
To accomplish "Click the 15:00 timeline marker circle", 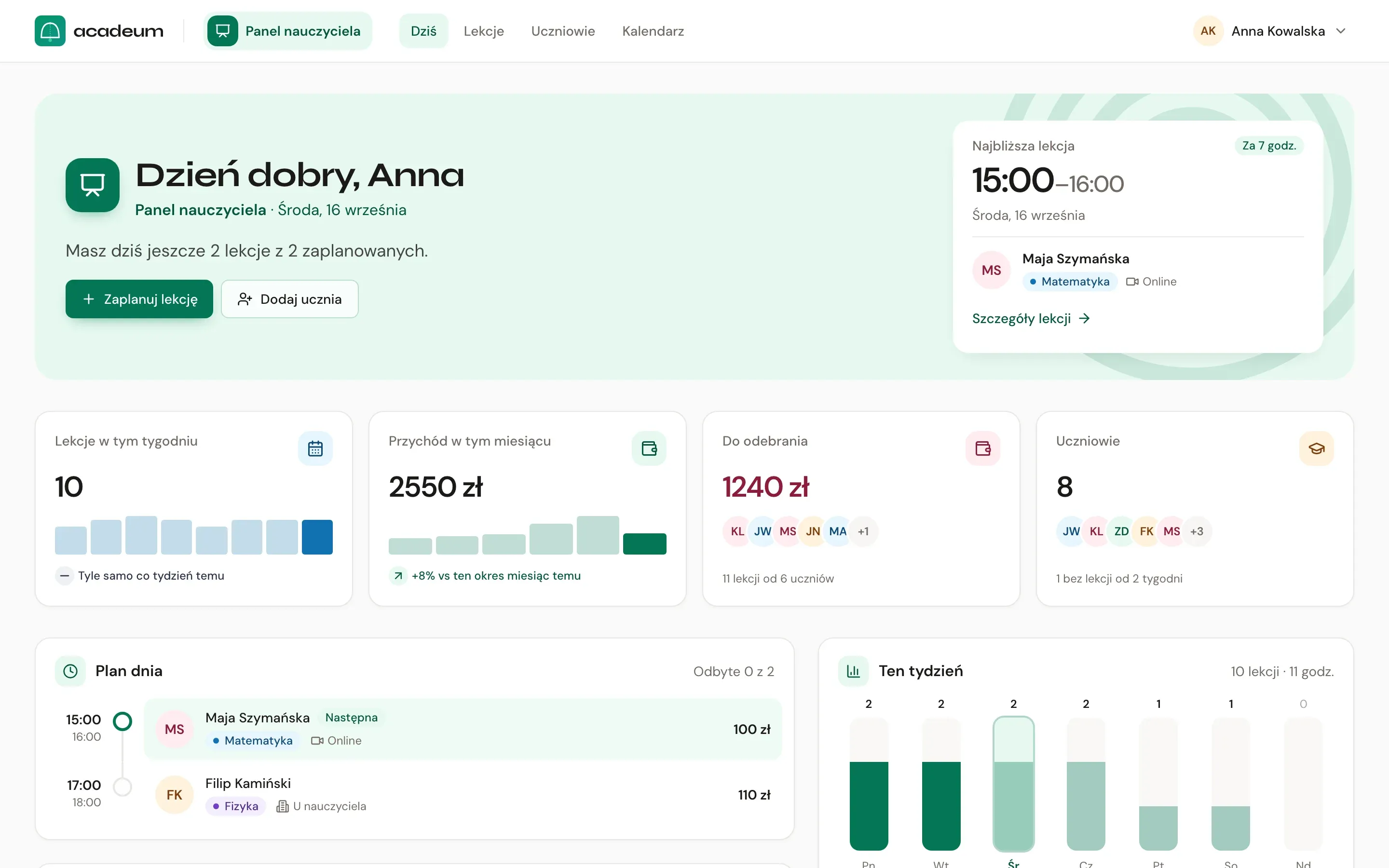I will click(x=122, y=721).
